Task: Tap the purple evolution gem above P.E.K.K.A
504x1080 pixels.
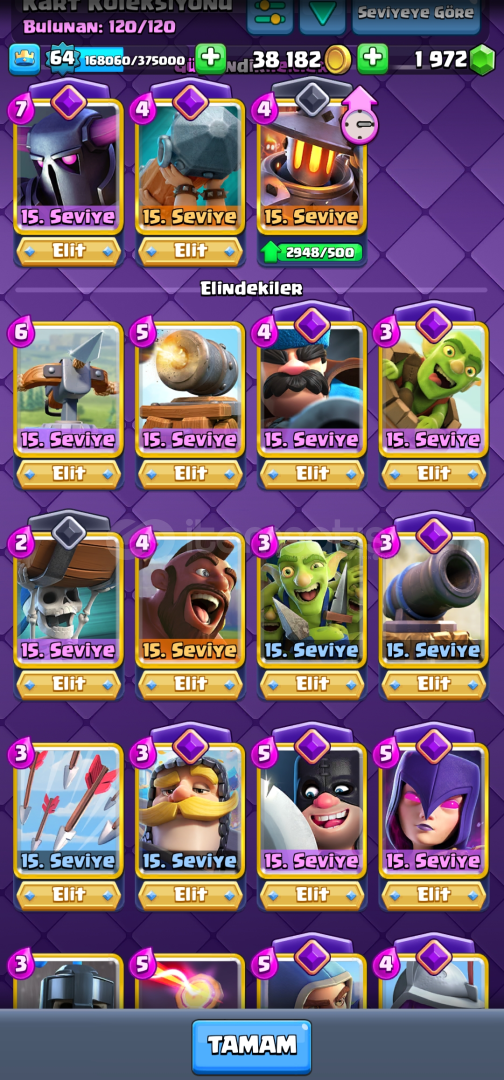Action: 68,103
